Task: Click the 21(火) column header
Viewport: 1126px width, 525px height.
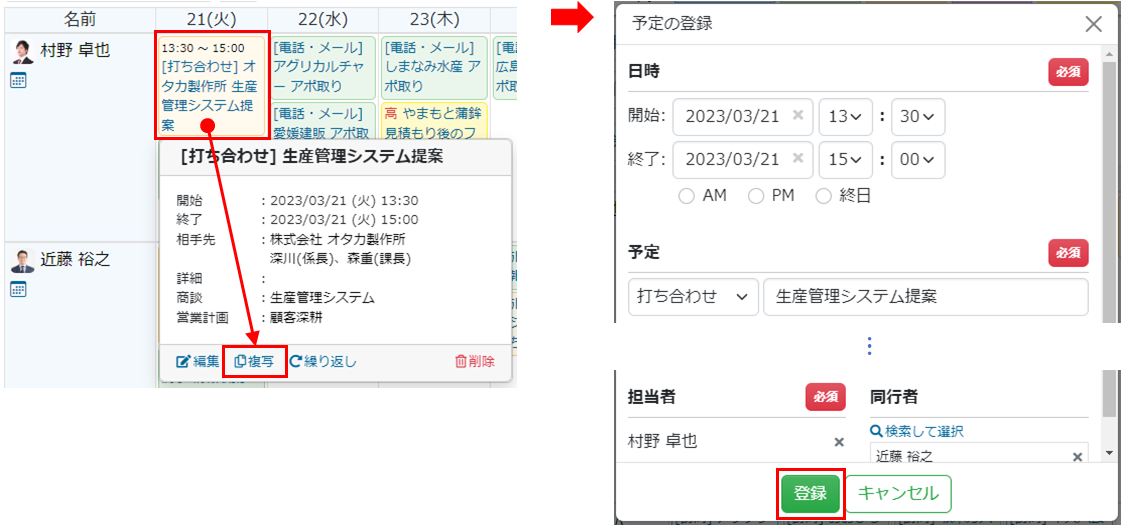Action: [x=212, y=19]
